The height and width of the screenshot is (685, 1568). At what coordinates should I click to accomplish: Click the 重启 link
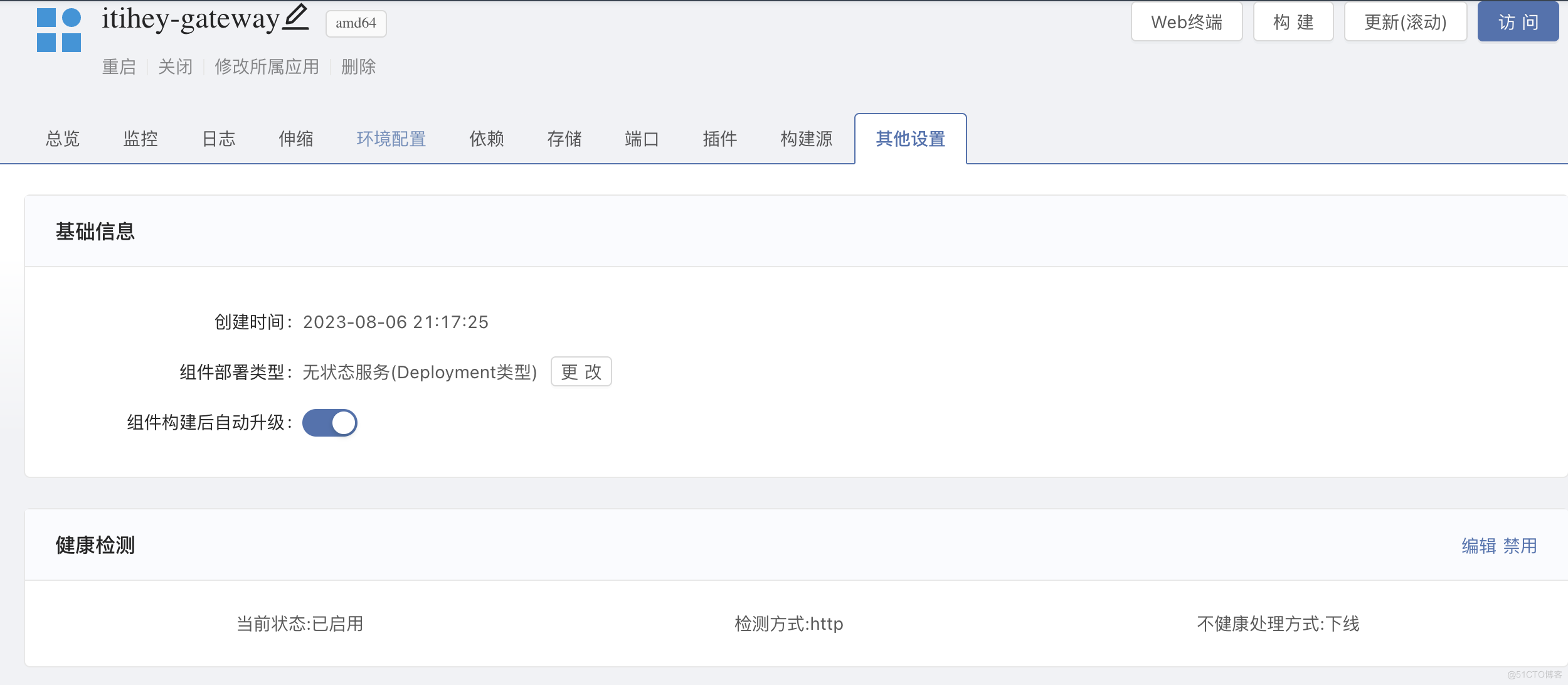(119, 66)
